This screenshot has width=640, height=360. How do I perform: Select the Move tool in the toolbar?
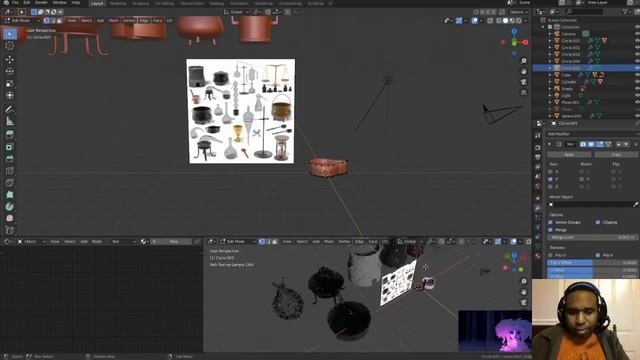click(10, 60)
